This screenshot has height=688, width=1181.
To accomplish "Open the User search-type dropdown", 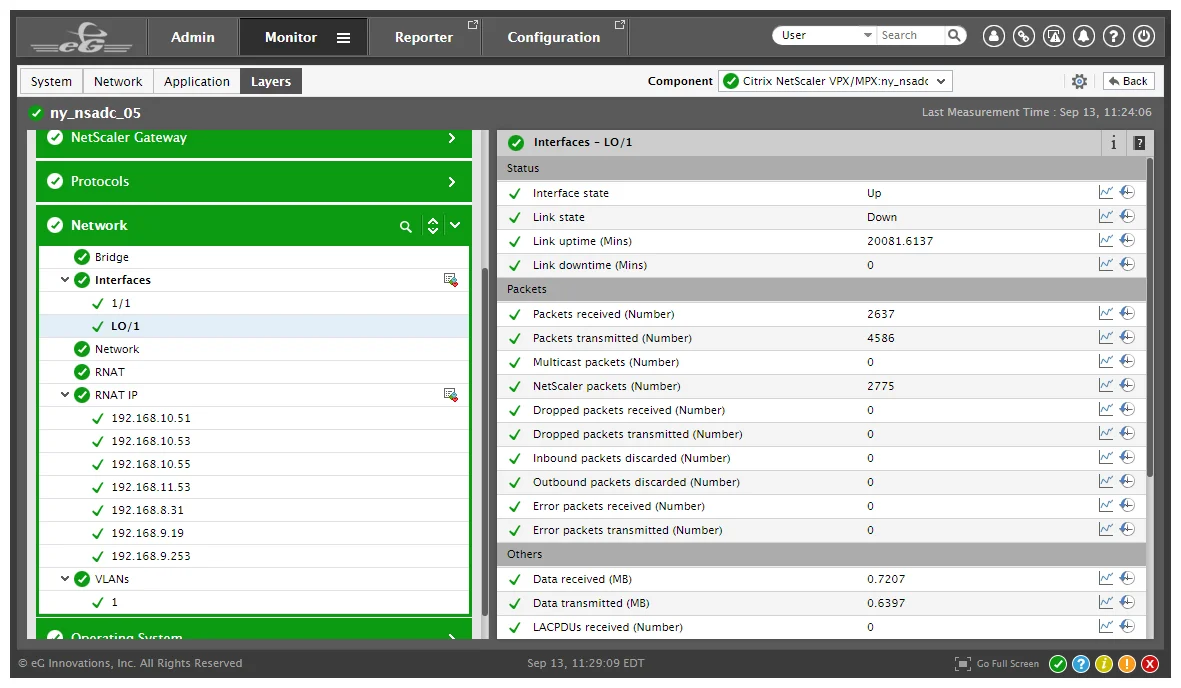I will tap(827, 35).
